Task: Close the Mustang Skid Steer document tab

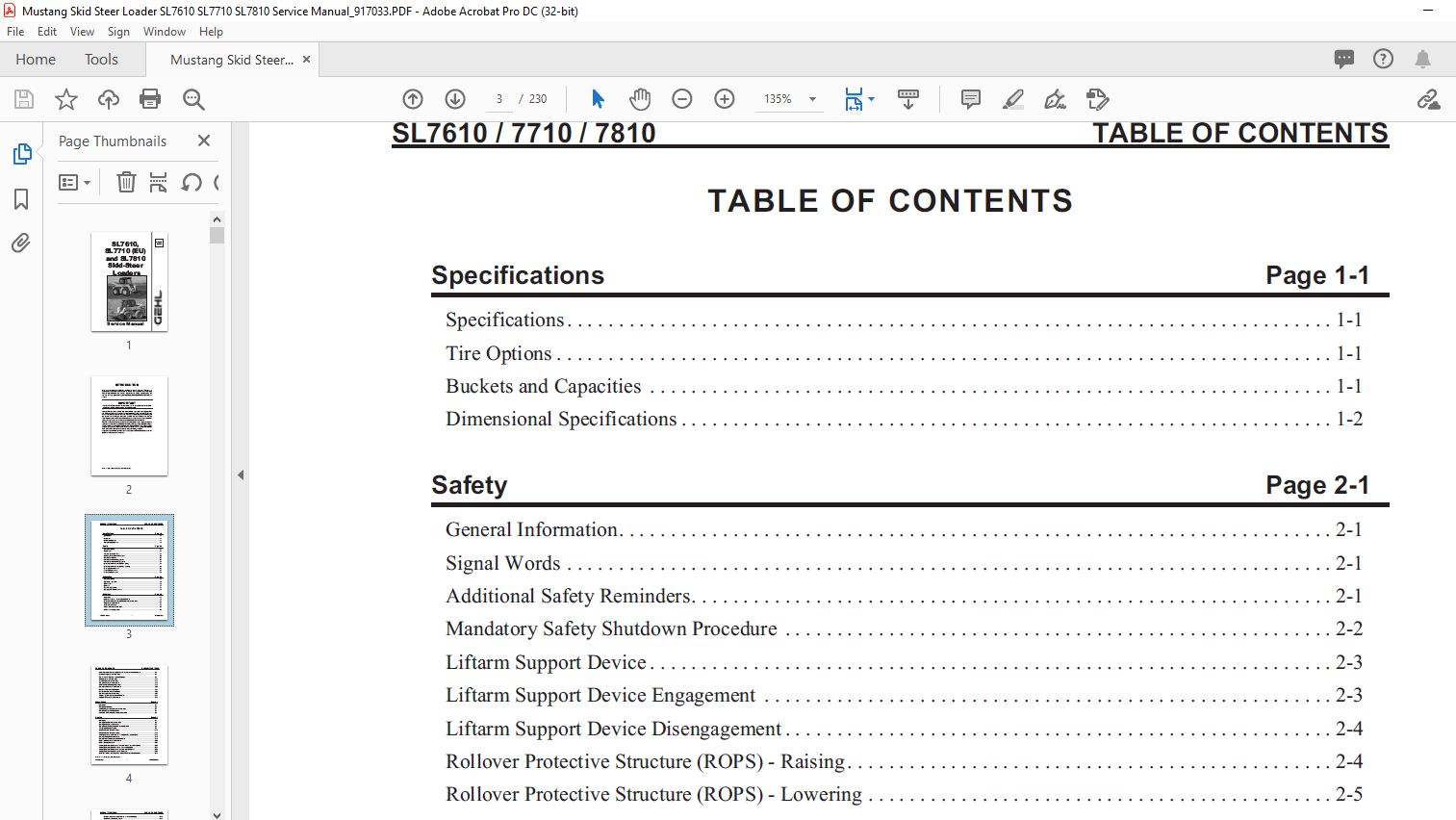Action: pyautogui.click(x=306, y=60)
